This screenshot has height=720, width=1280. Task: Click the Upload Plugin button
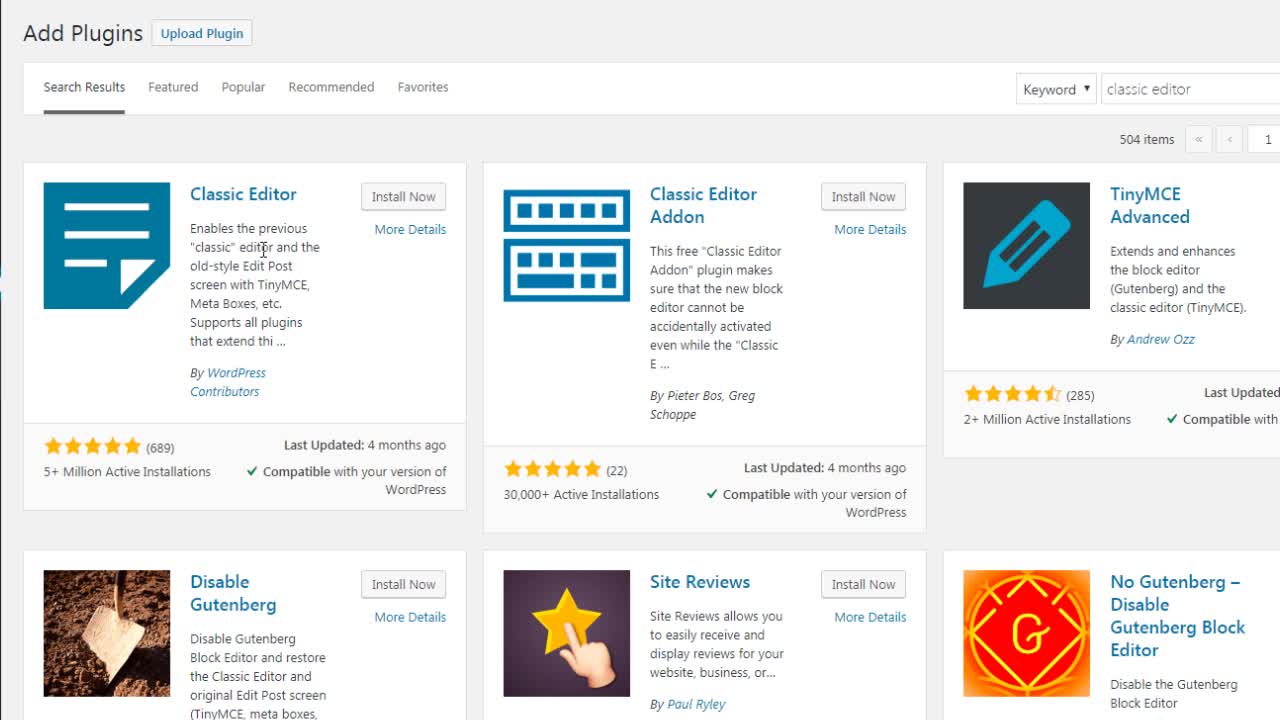click(x=202, y=33)
